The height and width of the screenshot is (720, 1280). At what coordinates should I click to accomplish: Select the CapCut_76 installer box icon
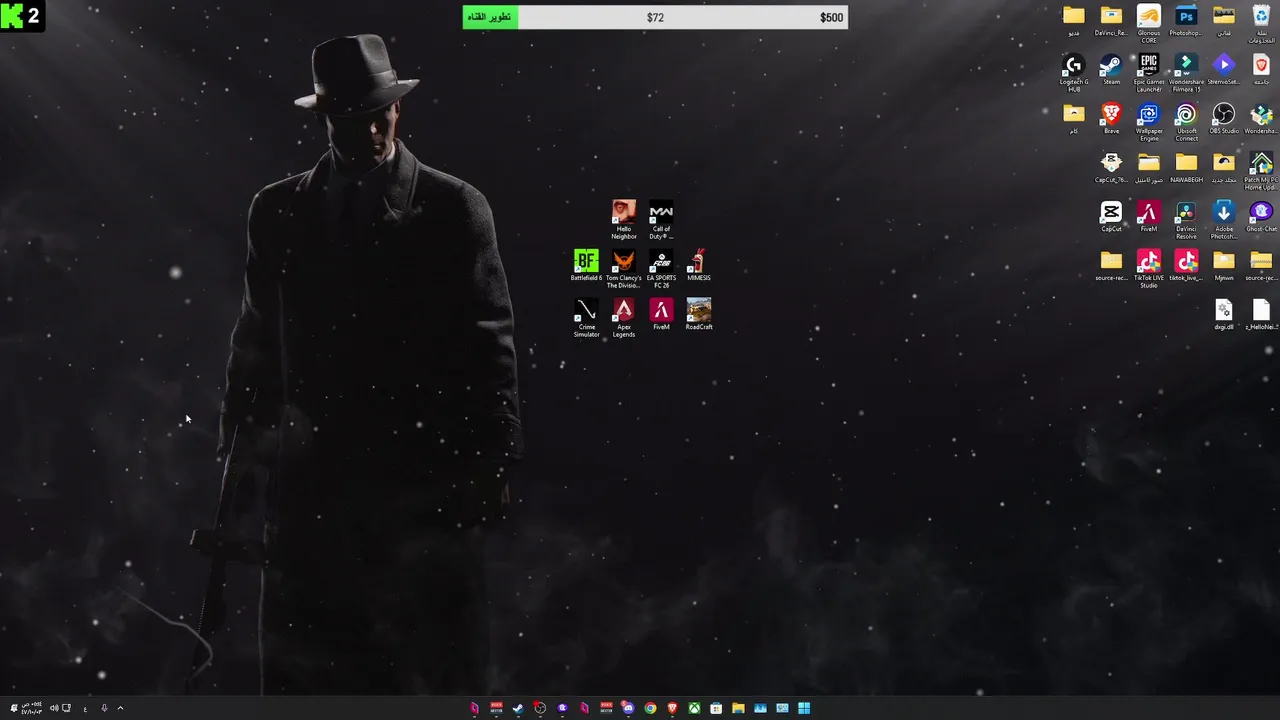click(1111, 167)
